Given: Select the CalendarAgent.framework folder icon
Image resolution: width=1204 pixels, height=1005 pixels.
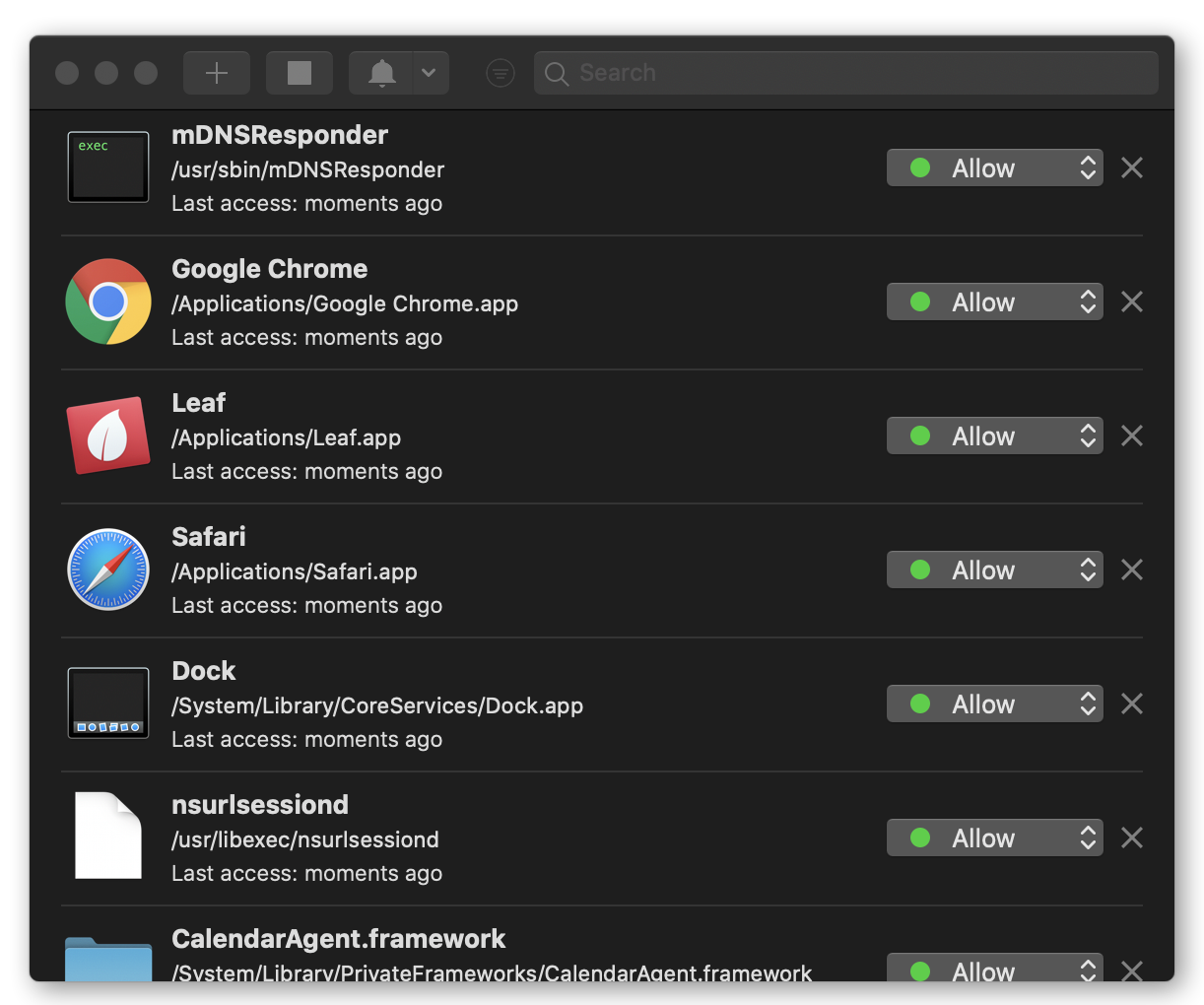Looking at the screenshot, I should click(x=108, y=959).
